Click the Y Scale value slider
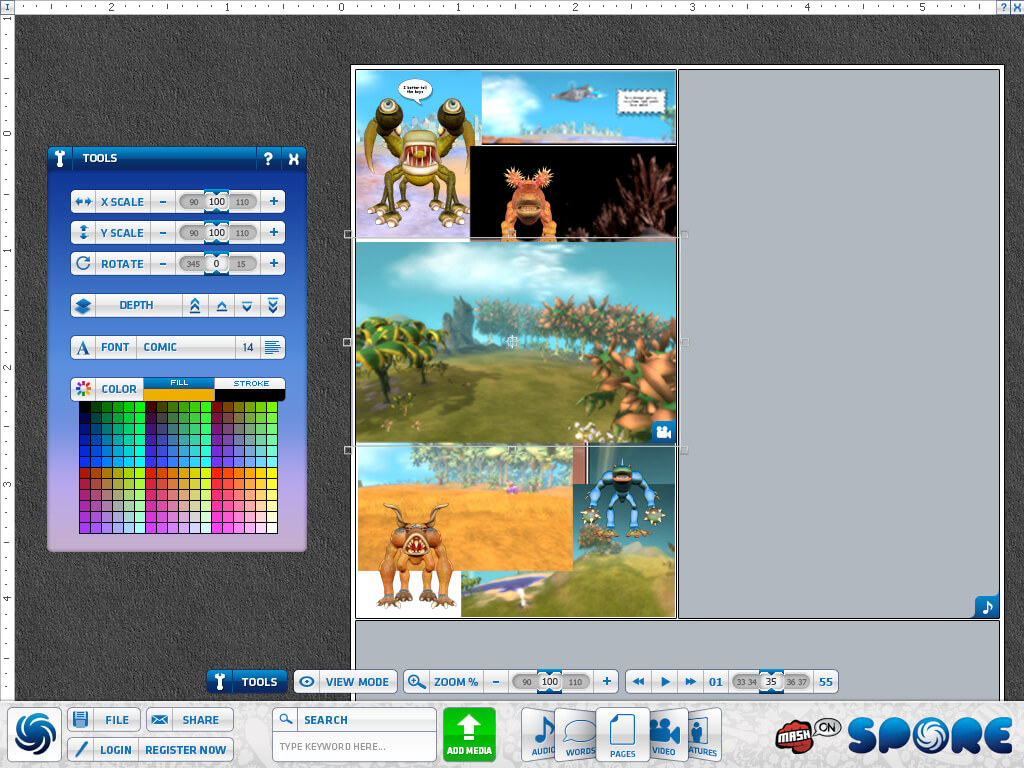 tap(217, 232)
